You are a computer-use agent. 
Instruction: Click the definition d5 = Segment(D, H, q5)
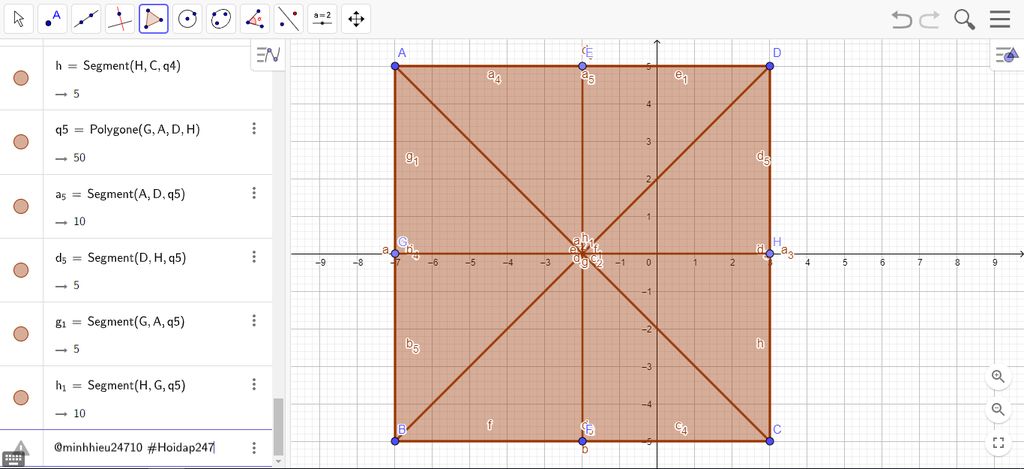coord(121,258)
